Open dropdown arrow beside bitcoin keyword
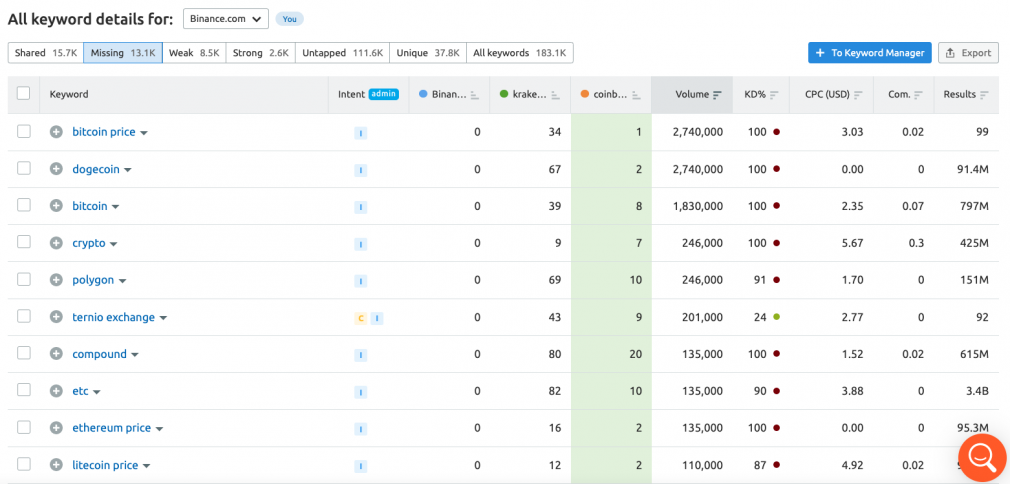 (x=115, y=208)
